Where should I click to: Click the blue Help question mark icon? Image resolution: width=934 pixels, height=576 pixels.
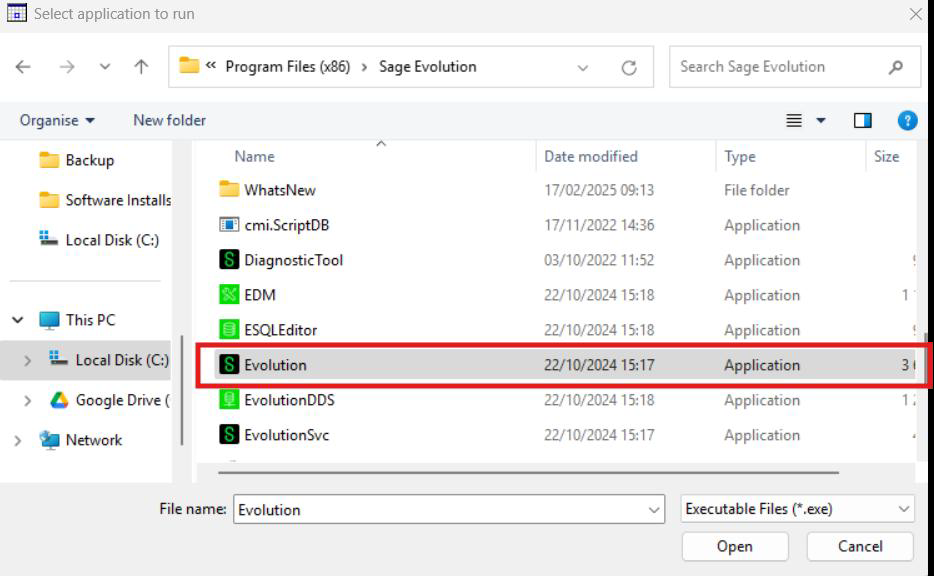pos(907,121)
